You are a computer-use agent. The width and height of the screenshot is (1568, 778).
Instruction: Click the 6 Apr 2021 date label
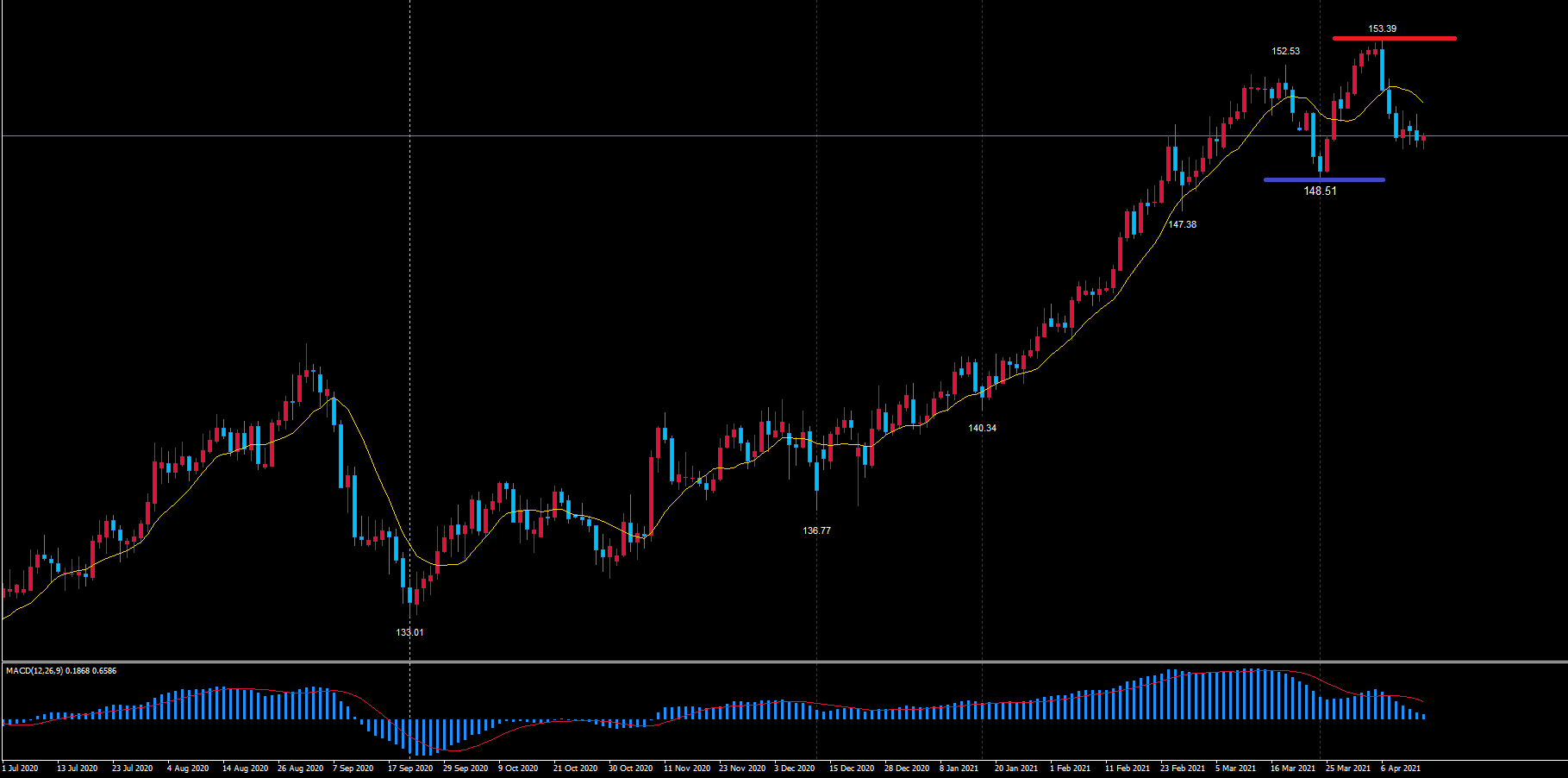[x=1400, y=768]
